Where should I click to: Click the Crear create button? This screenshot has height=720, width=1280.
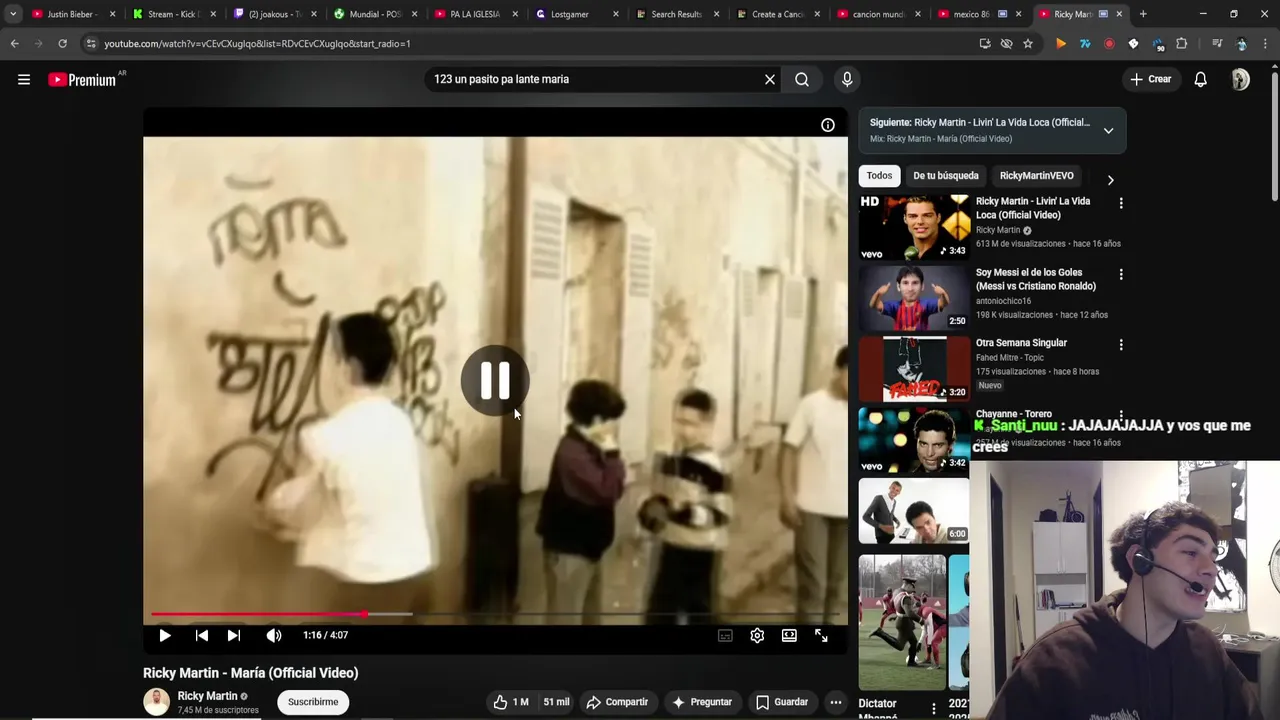click(1151, 79)
